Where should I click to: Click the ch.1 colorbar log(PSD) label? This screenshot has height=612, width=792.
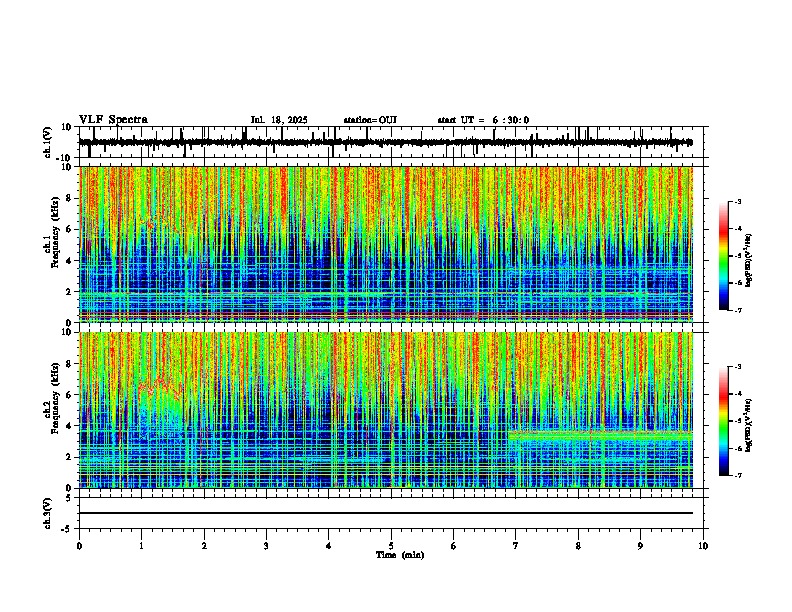point(749,260)
